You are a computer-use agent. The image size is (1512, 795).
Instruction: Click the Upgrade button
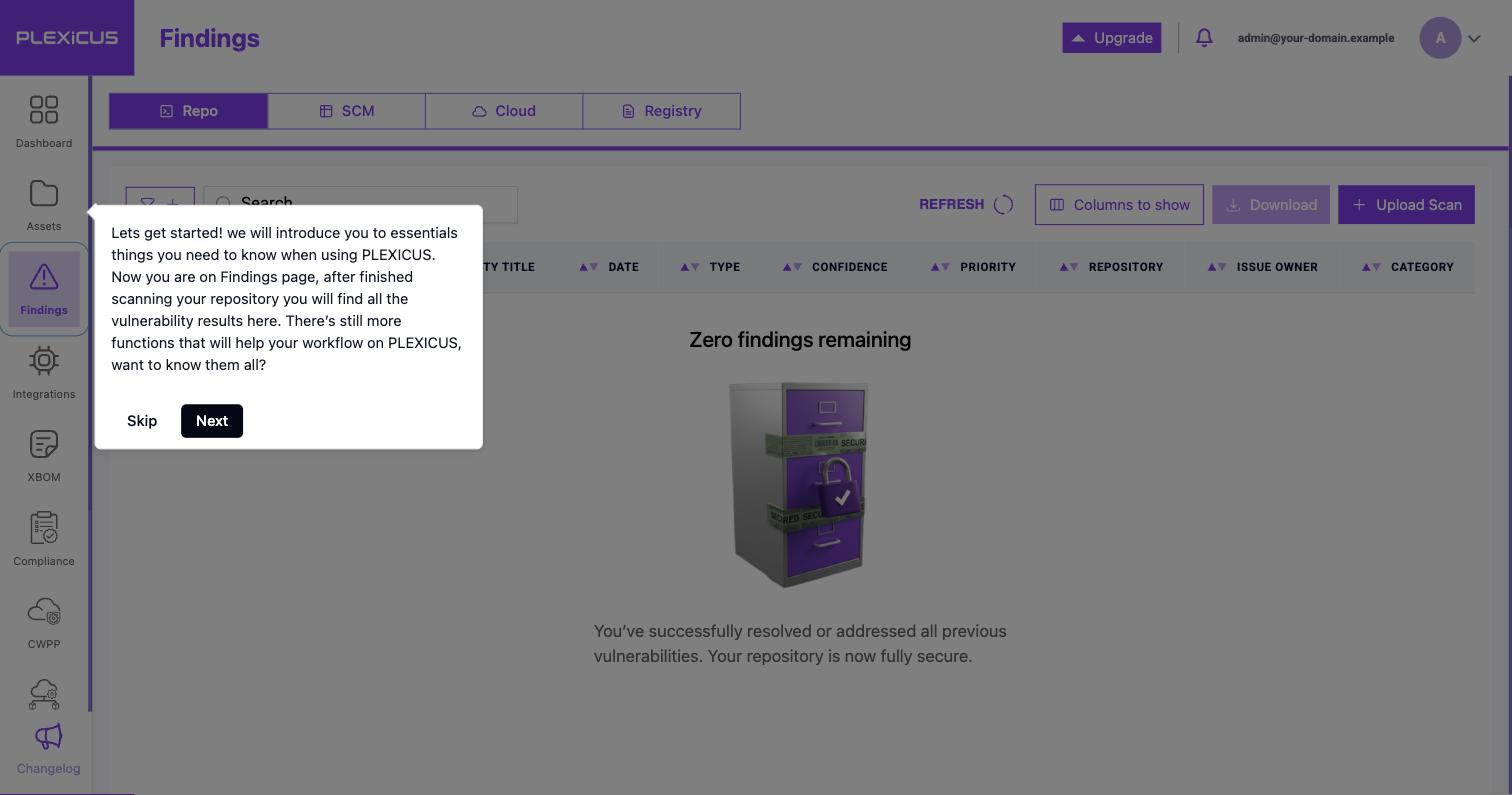pyautogui.click(x=1112, y=38)
